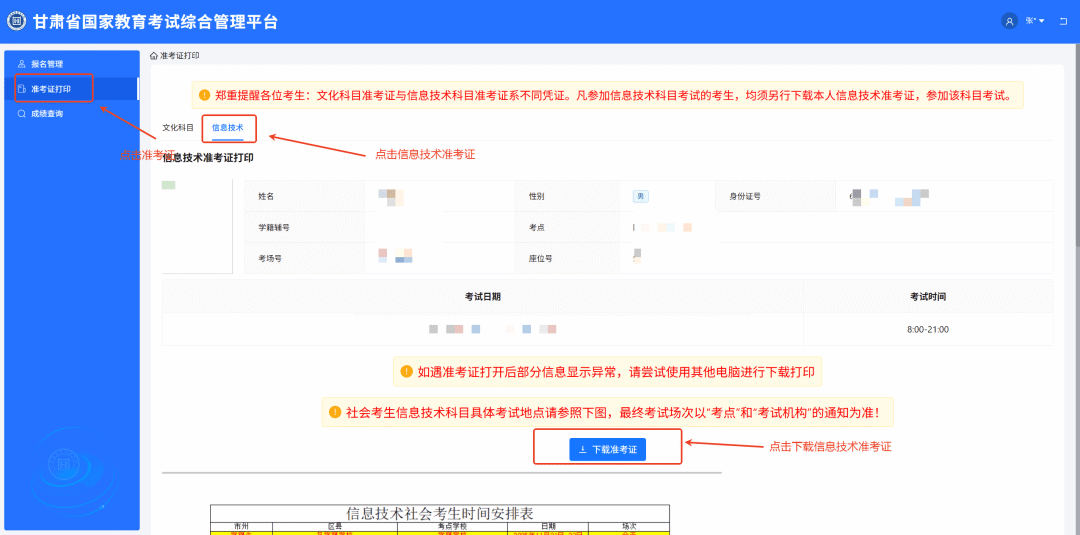Open 成绩查询 in the sidebar
1080x535 pixels.
[46, 114]
